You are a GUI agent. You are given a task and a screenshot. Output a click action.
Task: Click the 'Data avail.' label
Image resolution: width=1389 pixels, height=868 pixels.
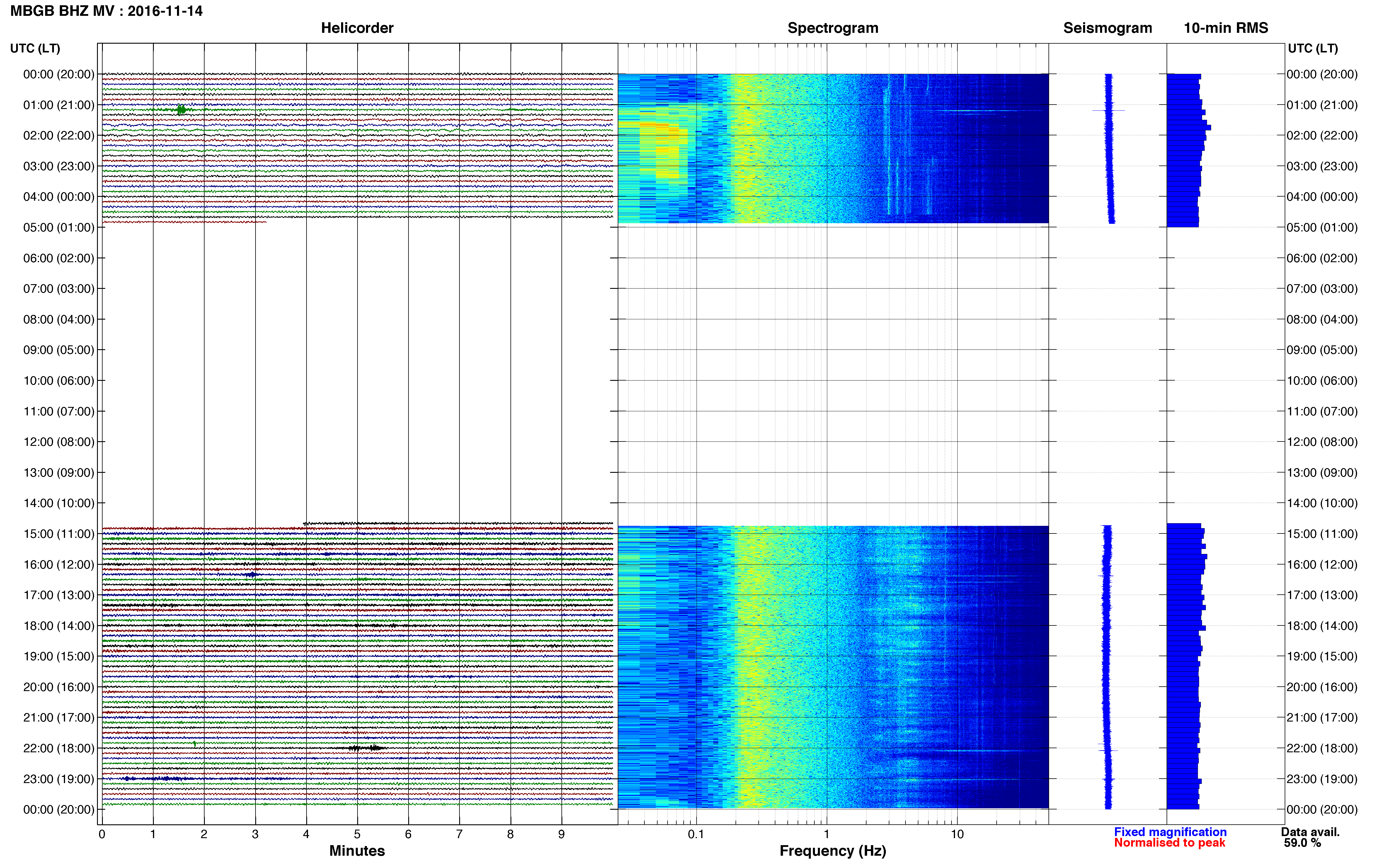(1310, 832)
